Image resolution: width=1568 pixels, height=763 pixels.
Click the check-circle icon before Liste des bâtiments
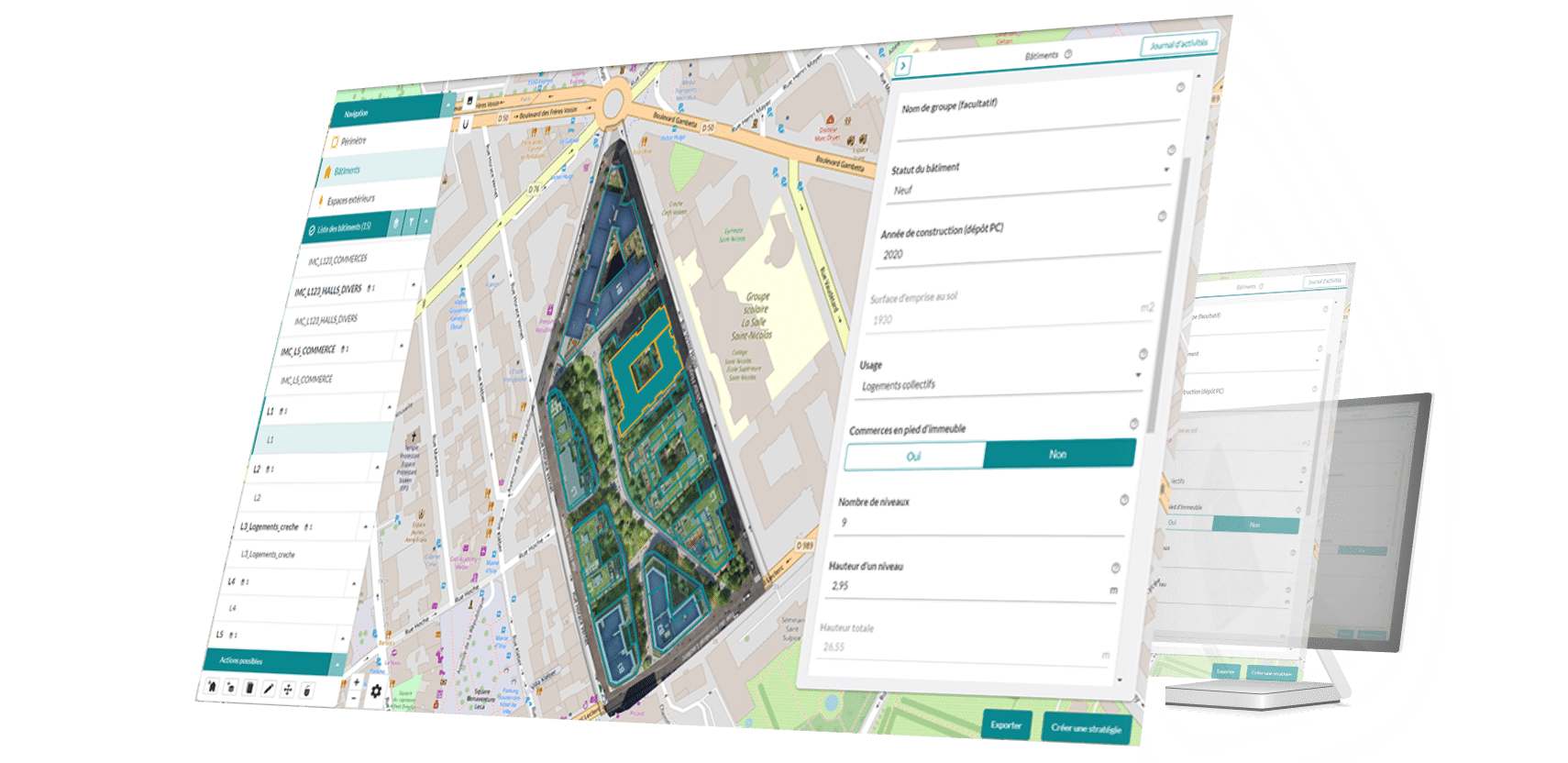pyautogui.click(x=312, y=231)
